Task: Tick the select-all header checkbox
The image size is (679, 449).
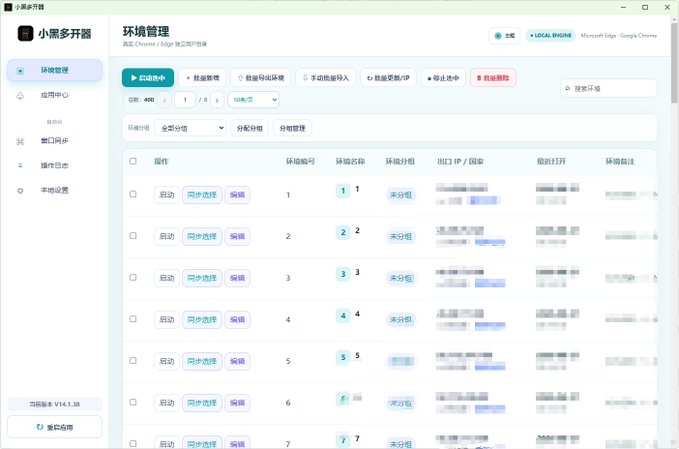Action: coord(133,161)
